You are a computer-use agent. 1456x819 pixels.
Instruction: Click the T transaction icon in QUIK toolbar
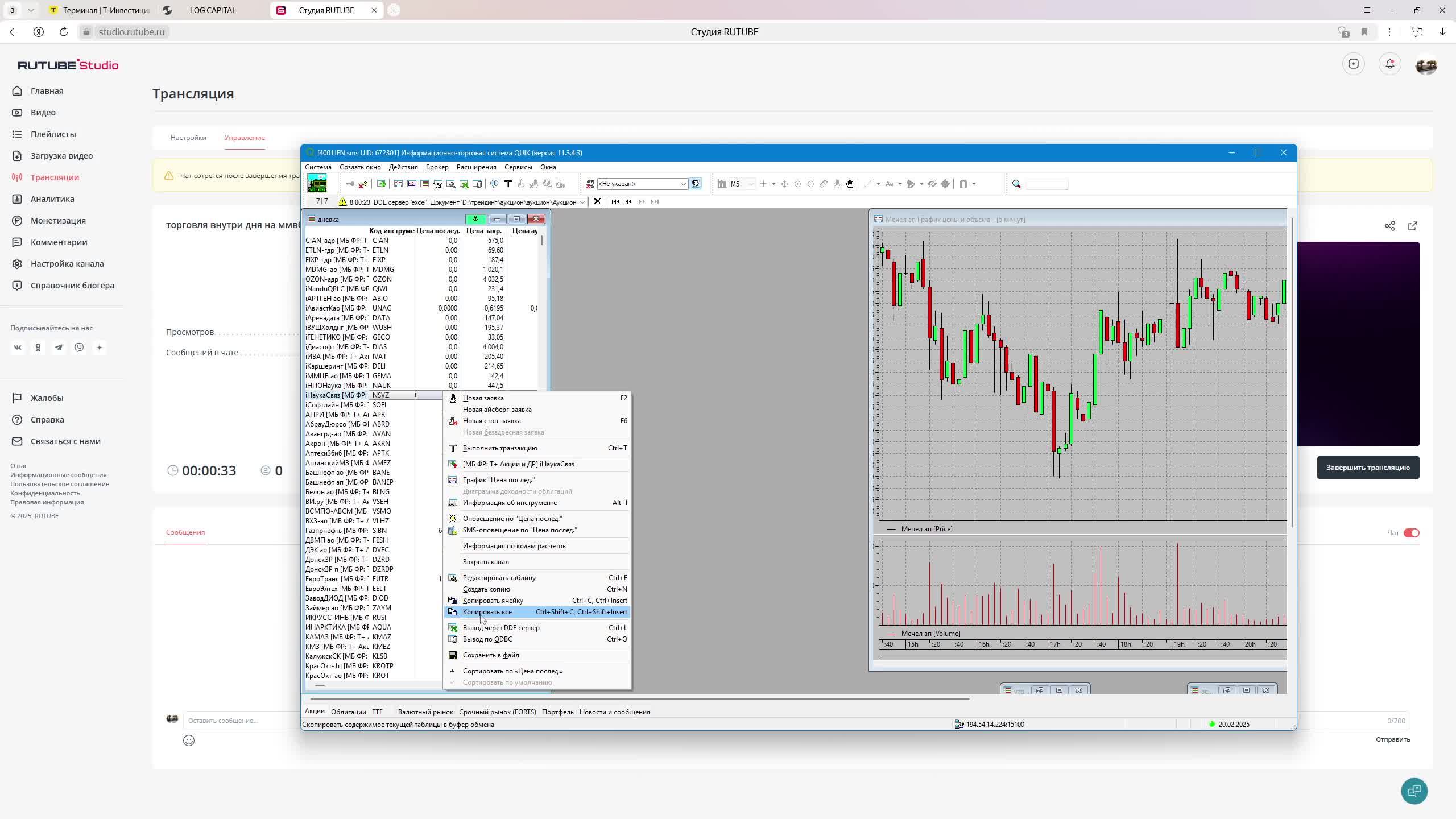(x=508, y=184)
